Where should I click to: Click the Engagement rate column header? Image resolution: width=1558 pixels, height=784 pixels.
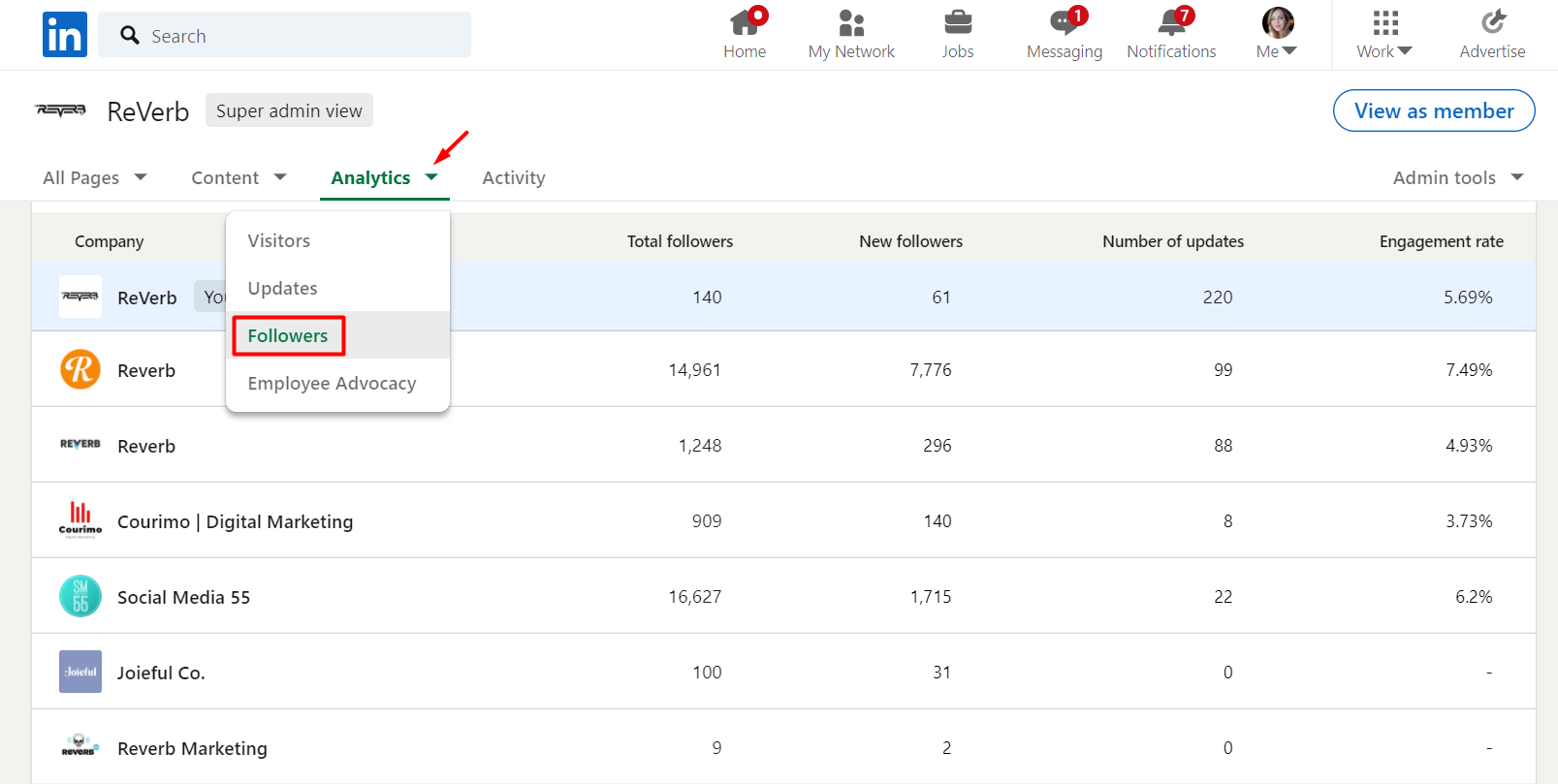pos(1442,241)
